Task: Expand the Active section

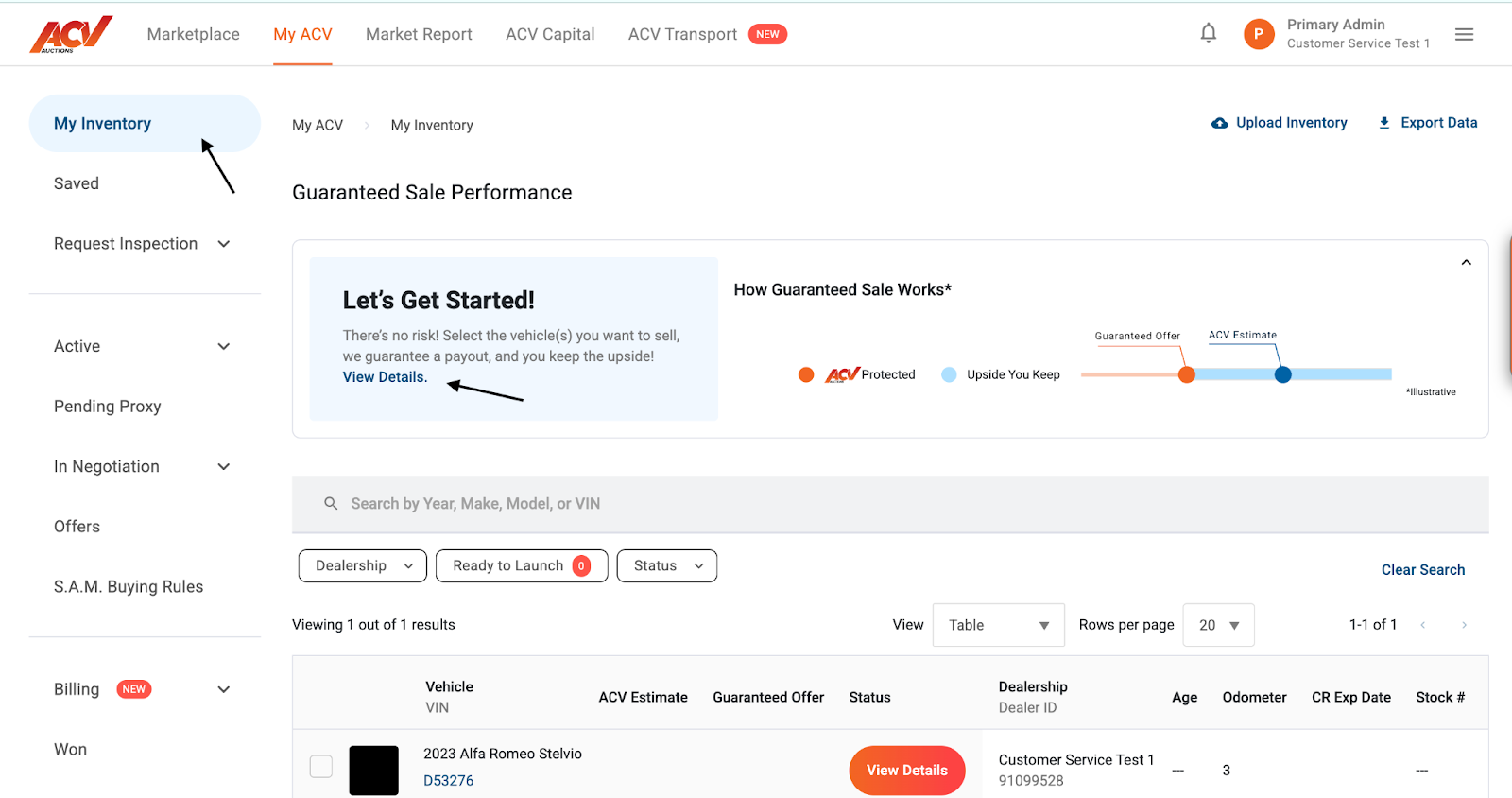Action: 224,346
